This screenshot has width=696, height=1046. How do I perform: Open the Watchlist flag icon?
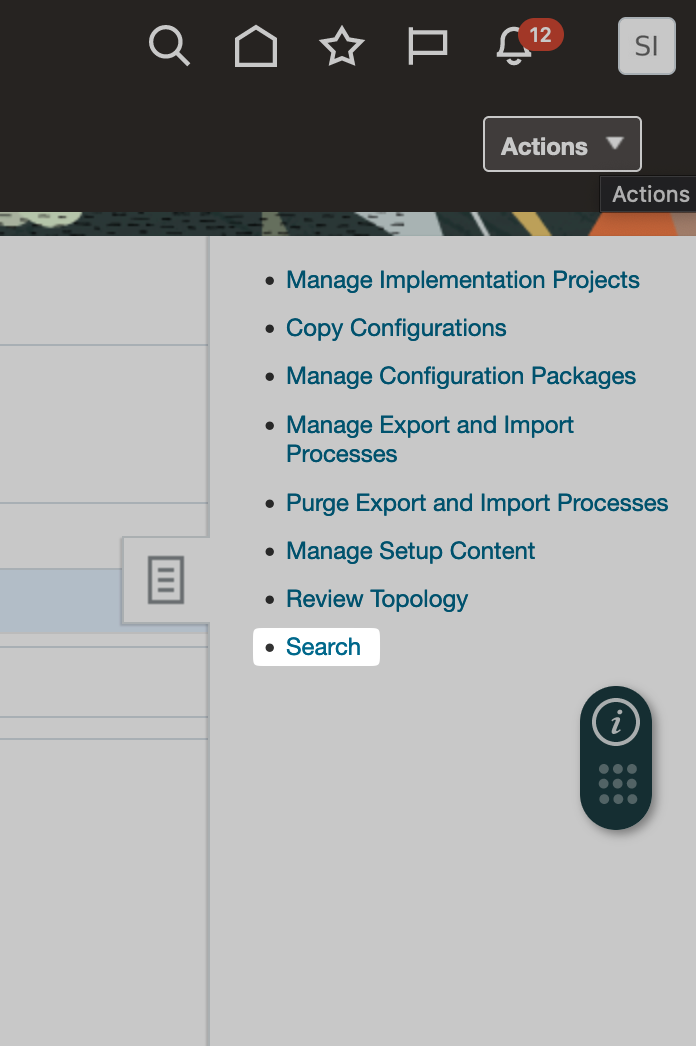428,46
